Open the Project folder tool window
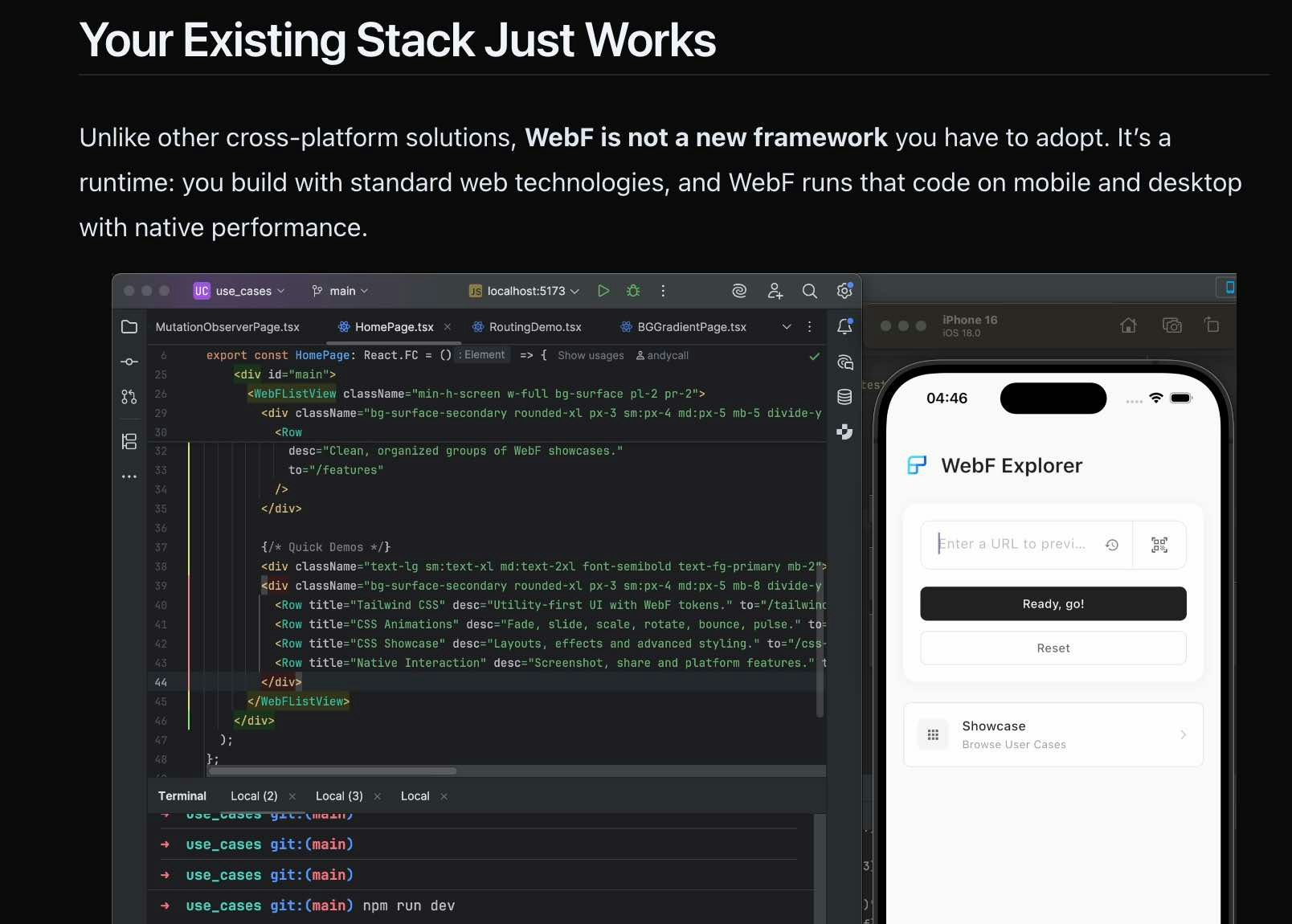 click(129, 326)
